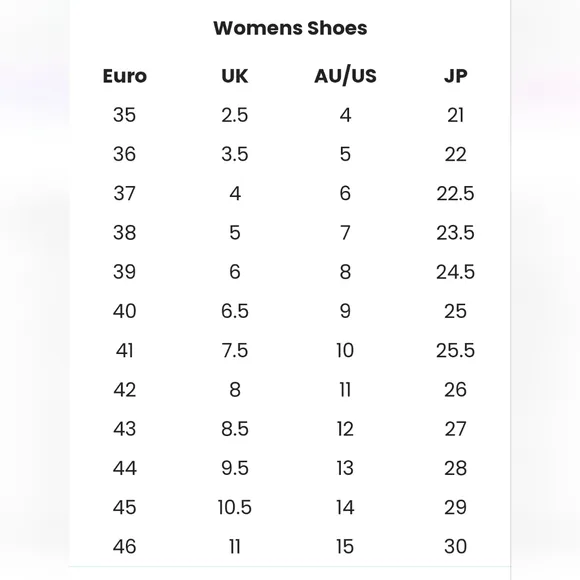
Task: Click Euro size 46 cell
Action: click(x=124, y=546)
